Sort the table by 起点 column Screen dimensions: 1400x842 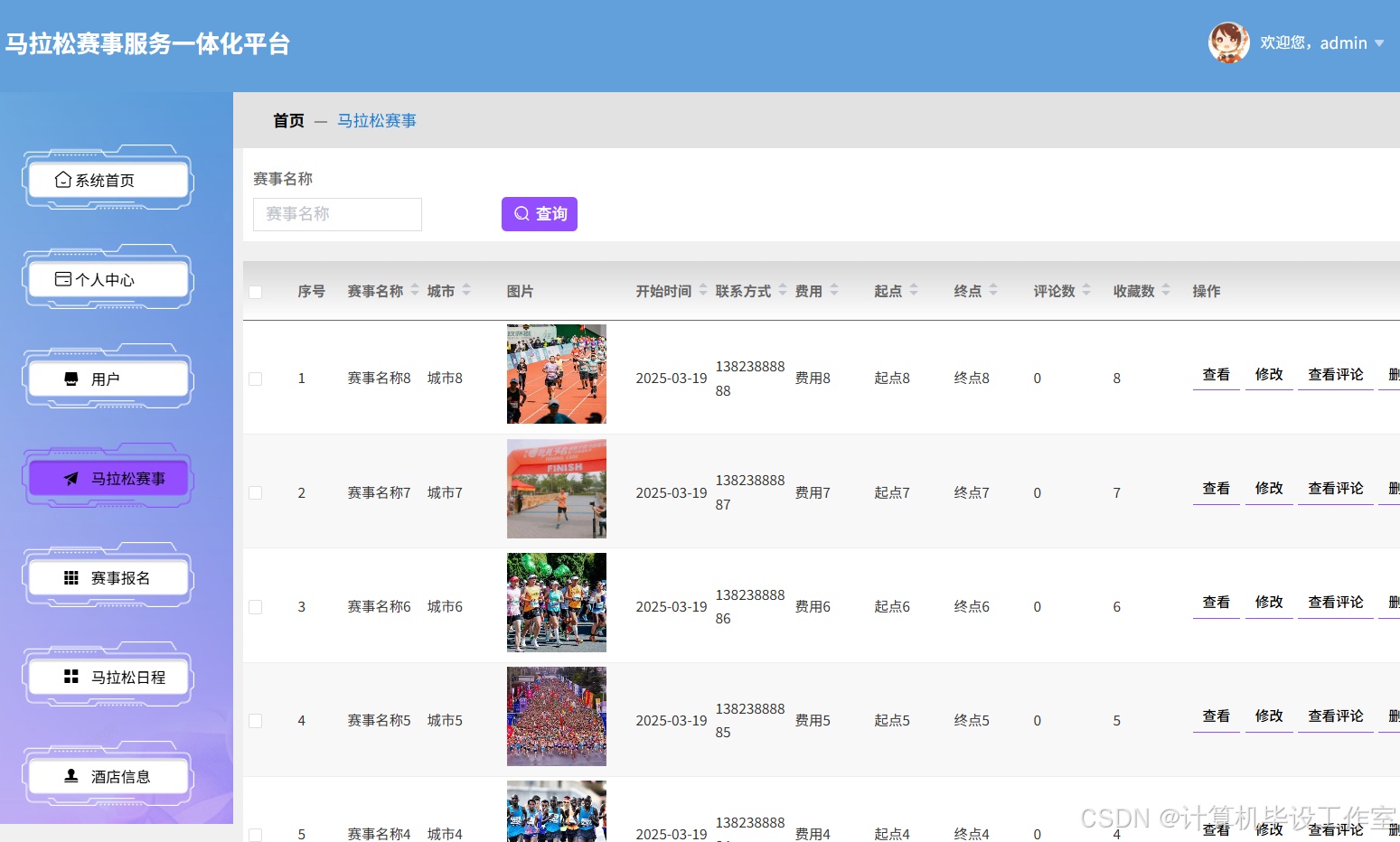coord(914,290)
